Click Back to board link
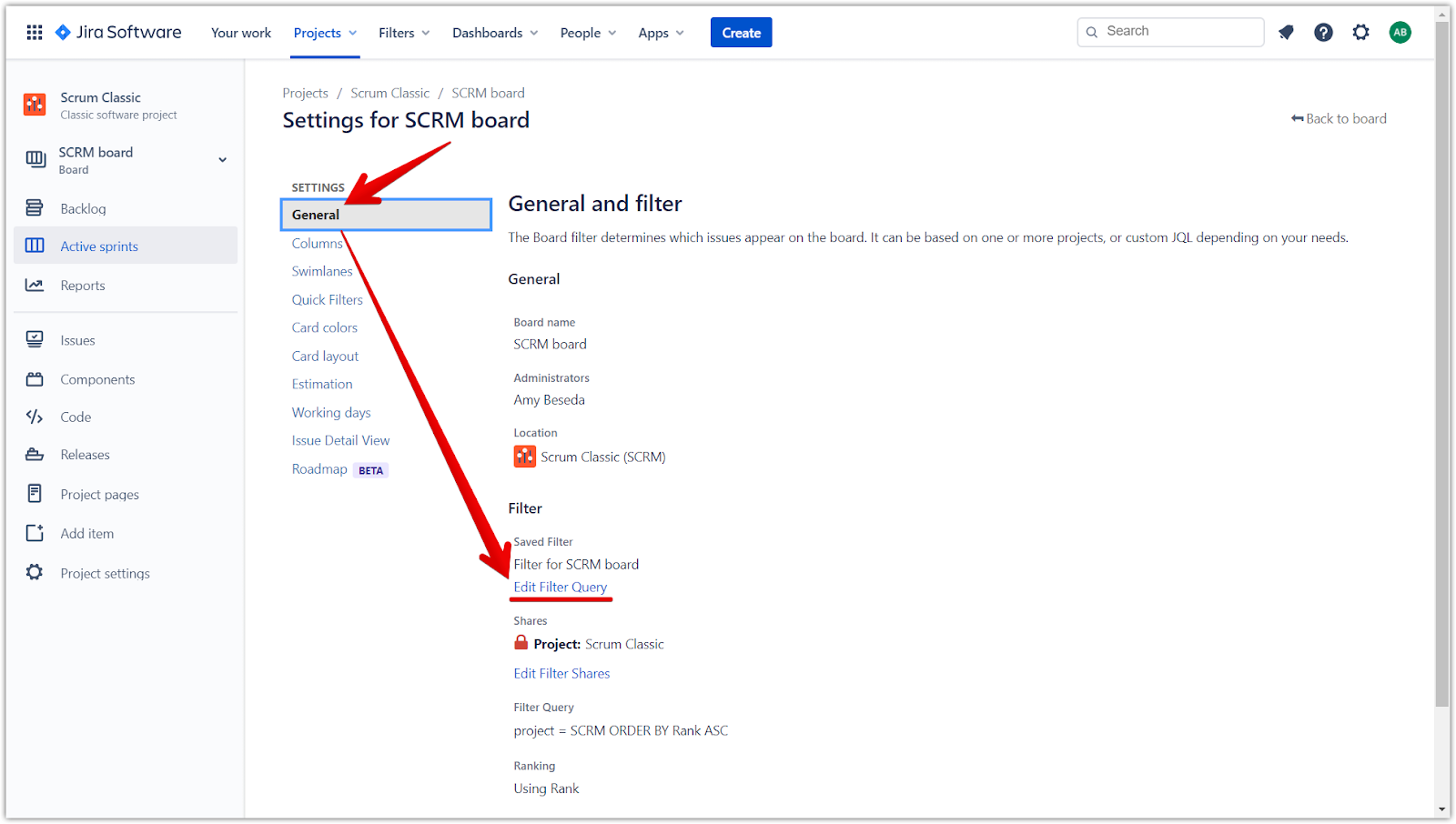The height and width of the screenshot is (824, 1456). [1339, 119]
